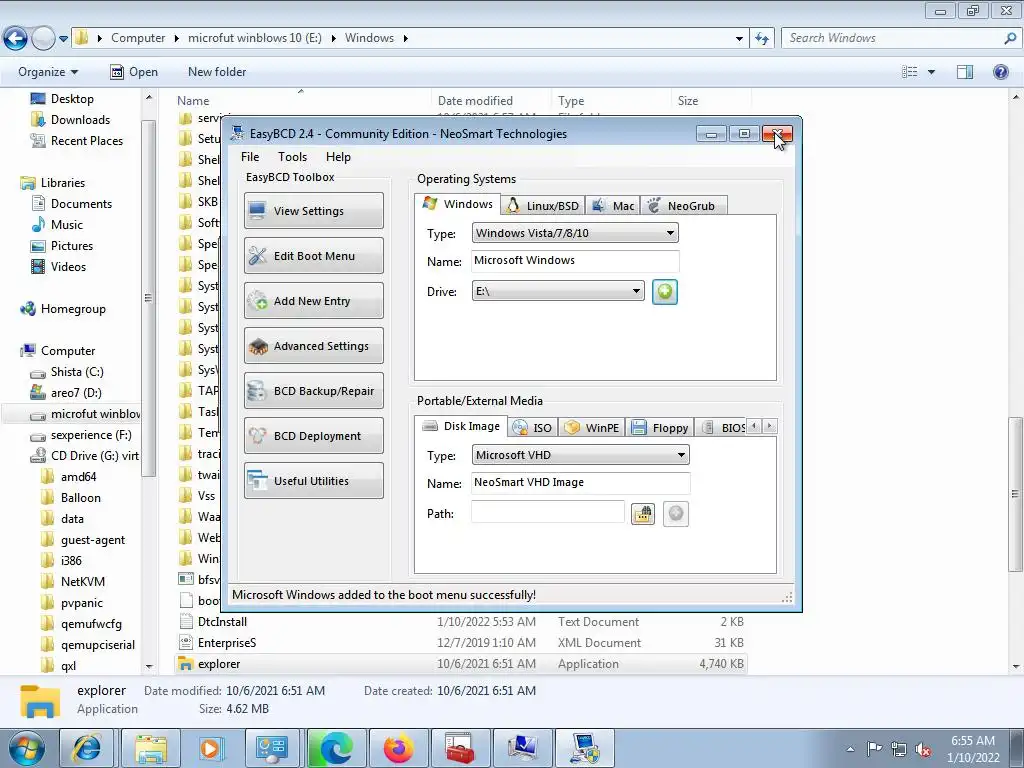Viewport: 1024px width, 768px height.
Task: Click the Microsoft Windows name field
Action: tap(575, 261)
